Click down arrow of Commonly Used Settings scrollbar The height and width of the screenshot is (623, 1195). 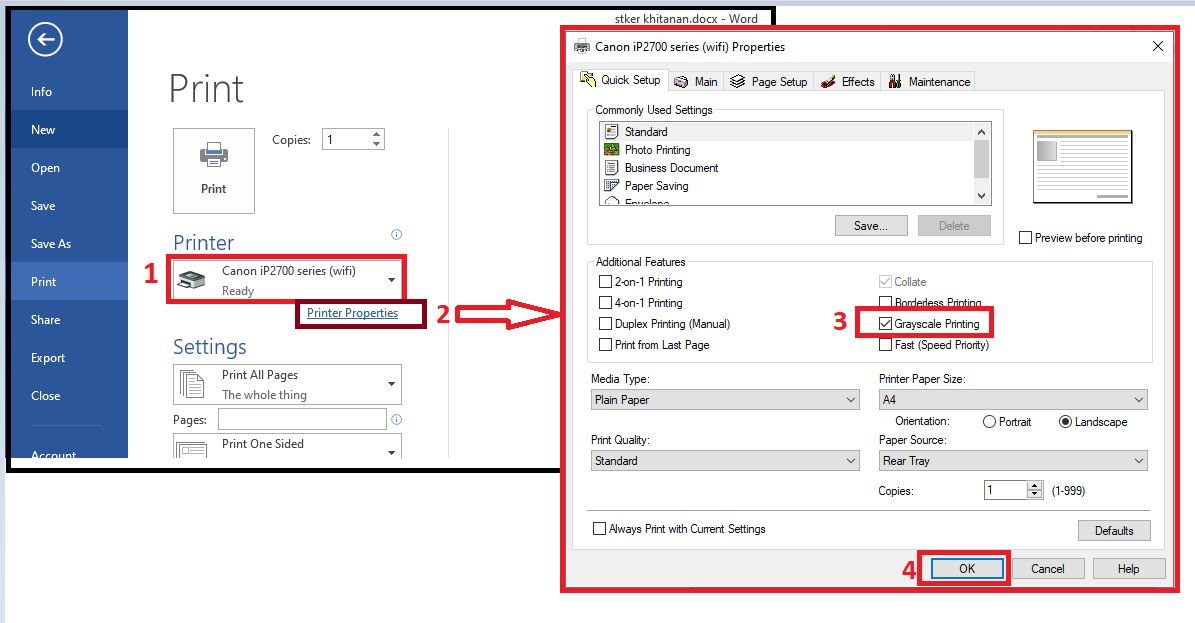[x=982, y=196]
